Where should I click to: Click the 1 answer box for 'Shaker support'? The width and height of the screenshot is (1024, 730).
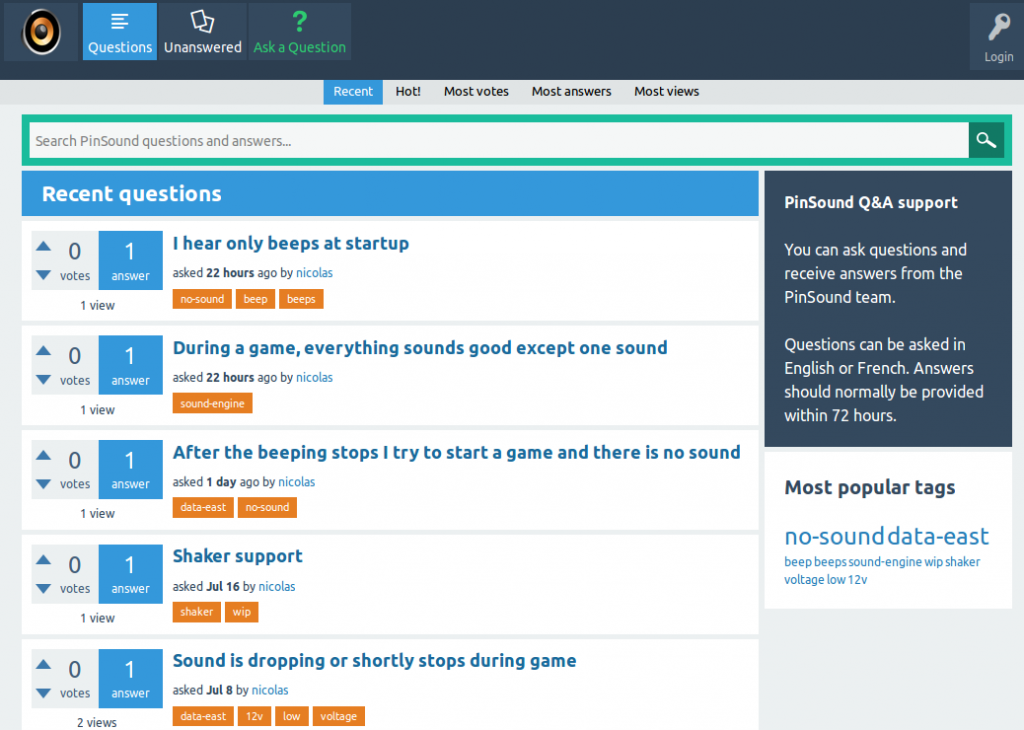pos(131,573)
